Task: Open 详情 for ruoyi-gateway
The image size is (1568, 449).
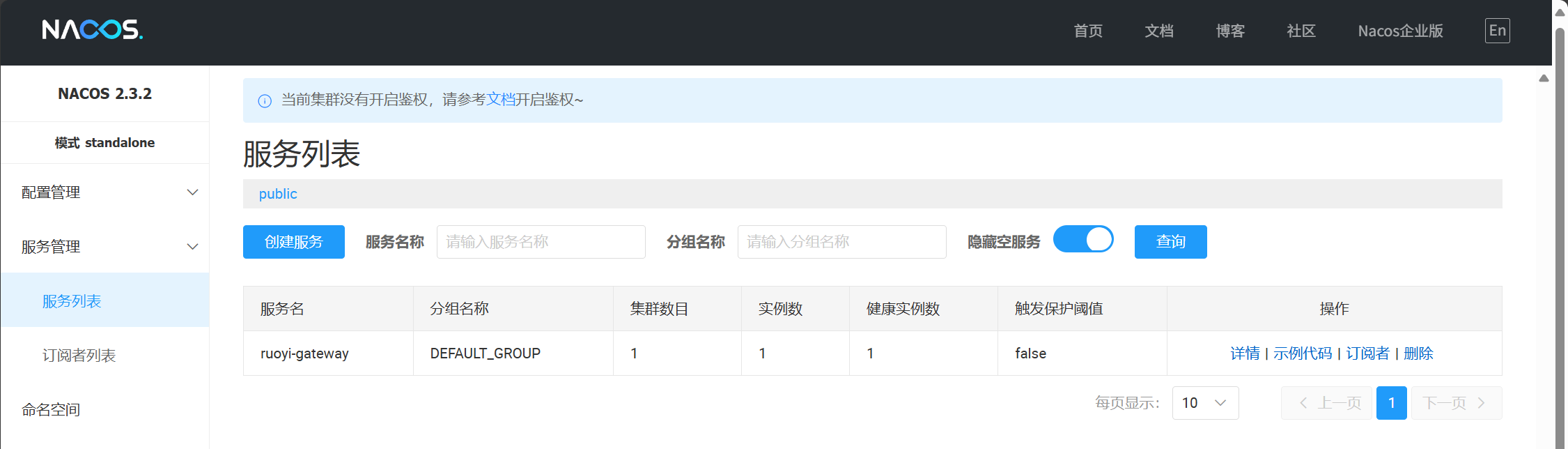Action: click(1245, 353)
